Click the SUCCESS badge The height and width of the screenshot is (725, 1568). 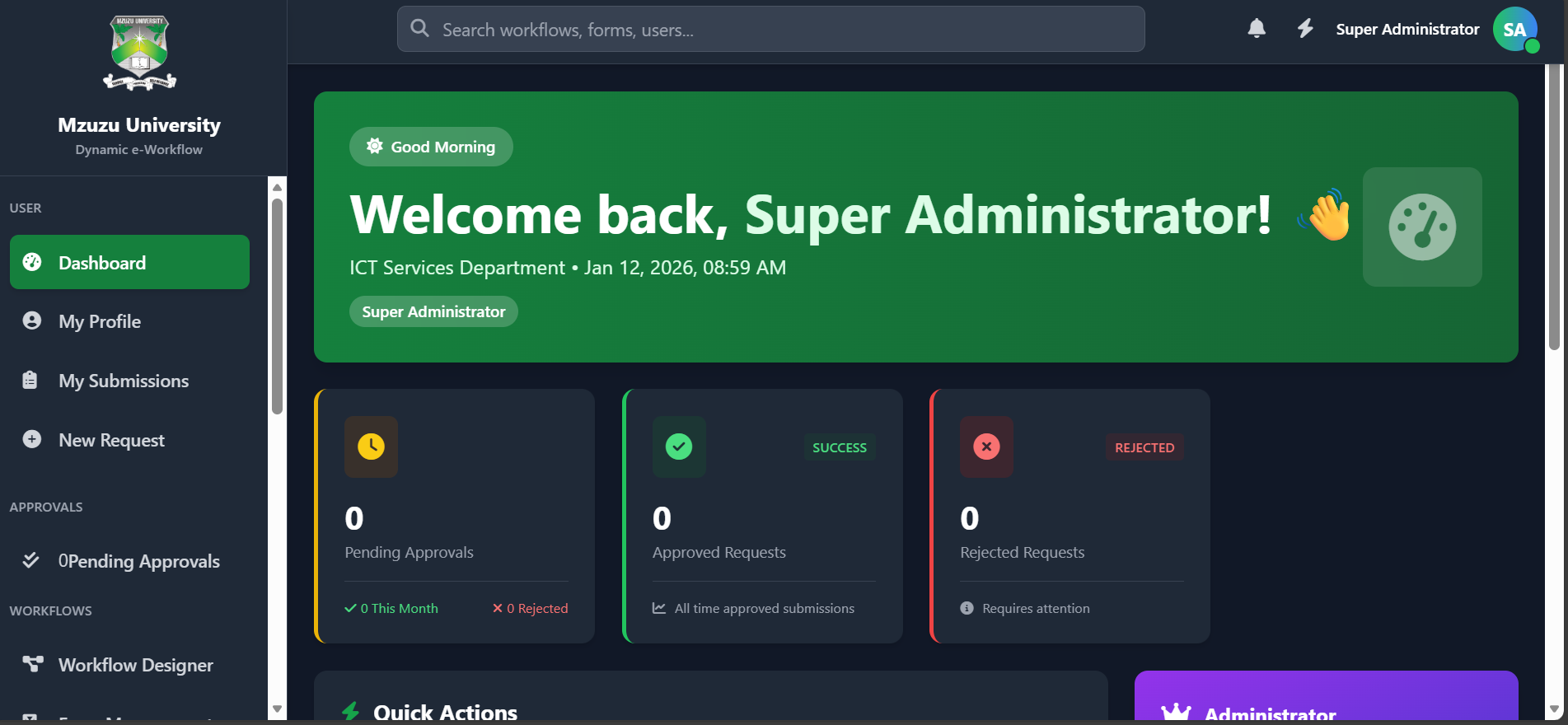point(840,447)
